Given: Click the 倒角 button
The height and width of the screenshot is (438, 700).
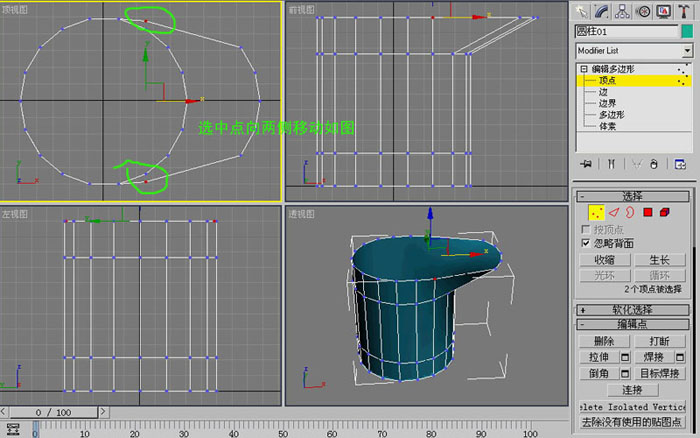Looking at the screenshot, I should (x=599, y=373).
